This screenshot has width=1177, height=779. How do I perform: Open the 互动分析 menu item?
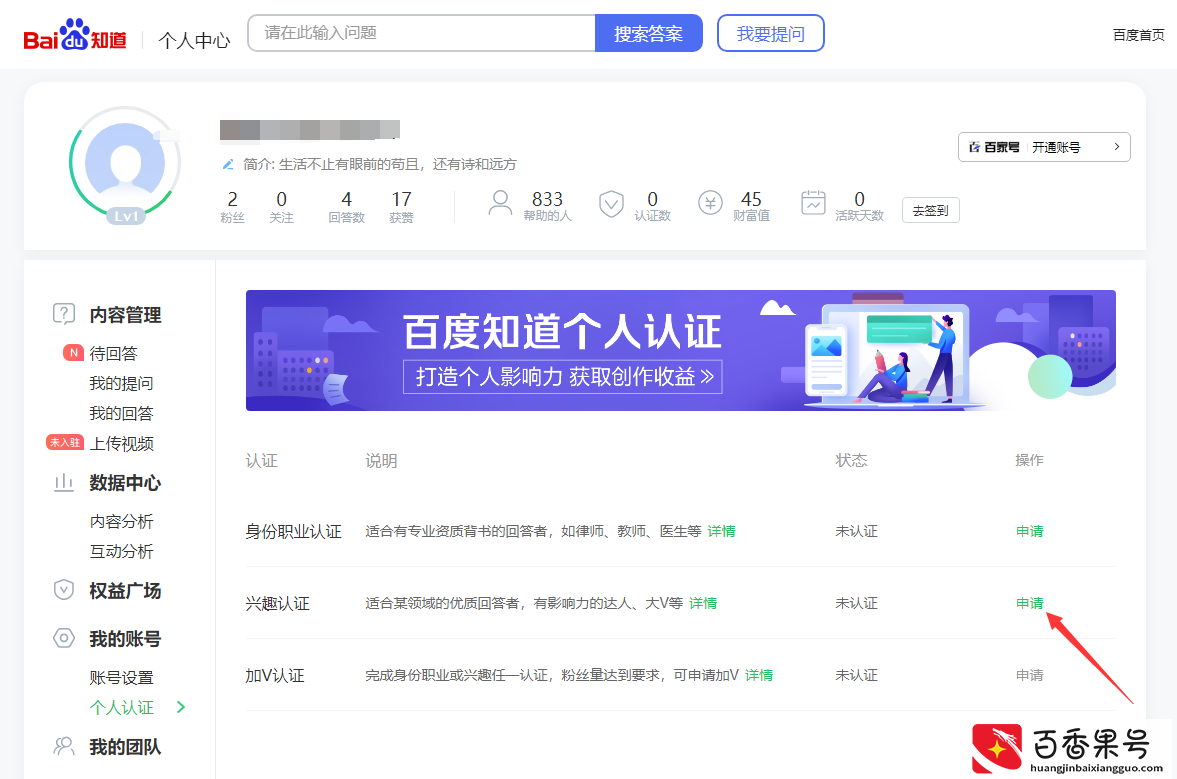pos(122,551)
